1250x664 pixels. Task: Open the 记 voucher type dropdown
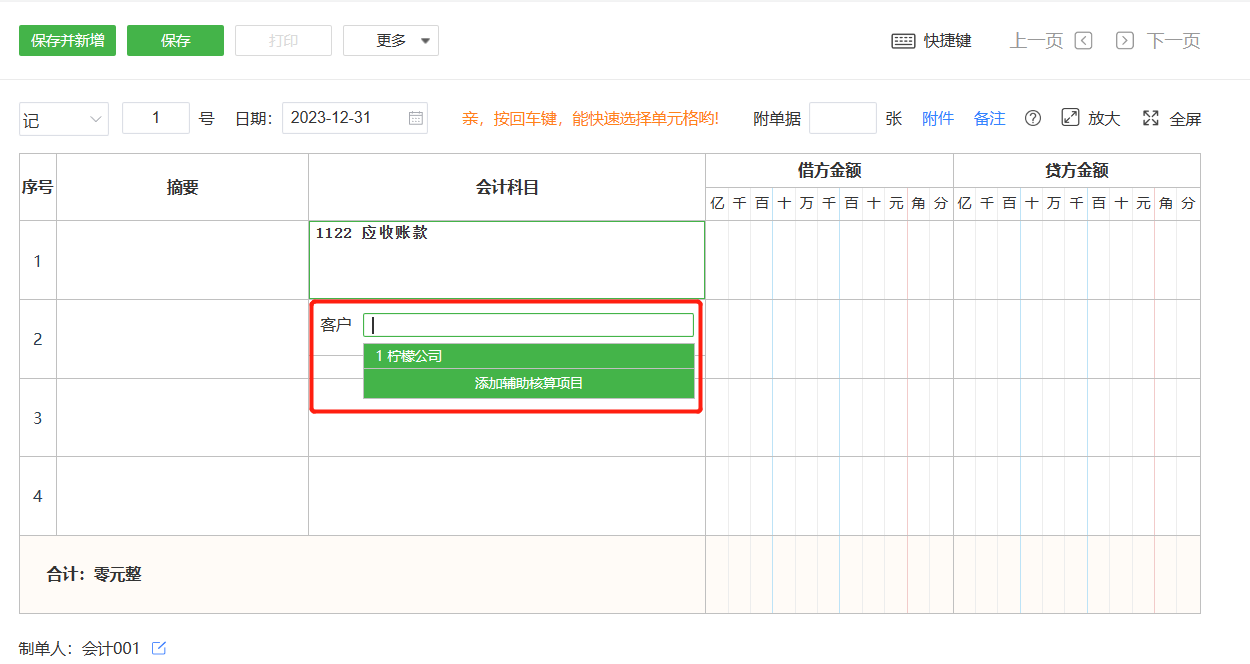pyautogui.click(x=64, y=119)
